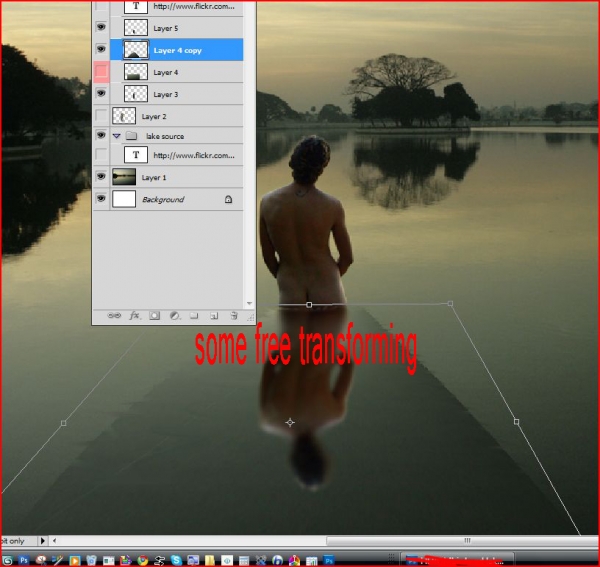Open the recycle bin icon in taskbar
This screenshot has width=600, height=567.
pyautogui.click(x=91, y=560)
